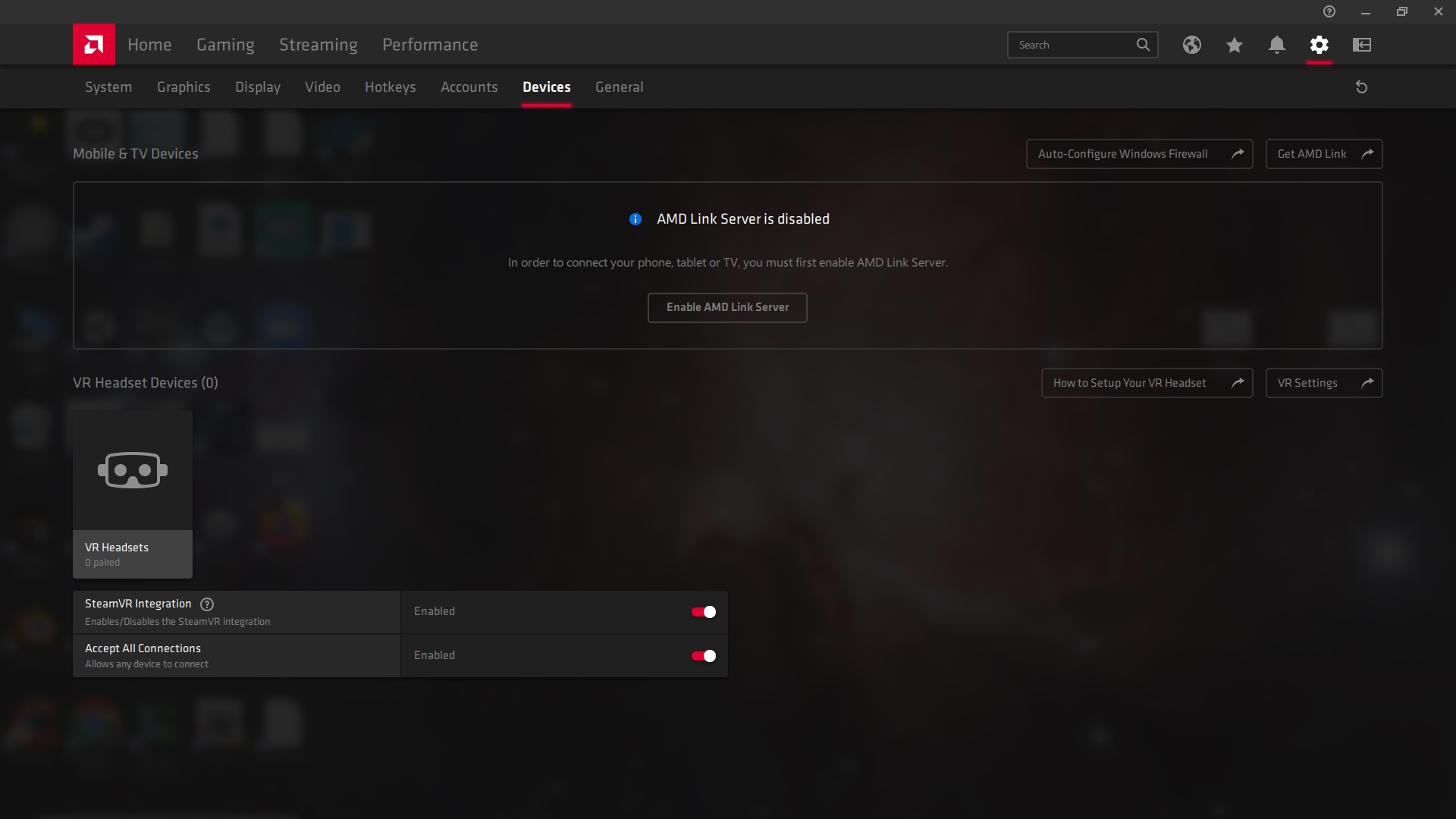
Task: Open the favorites star icon
Action: coord(1234,45)
